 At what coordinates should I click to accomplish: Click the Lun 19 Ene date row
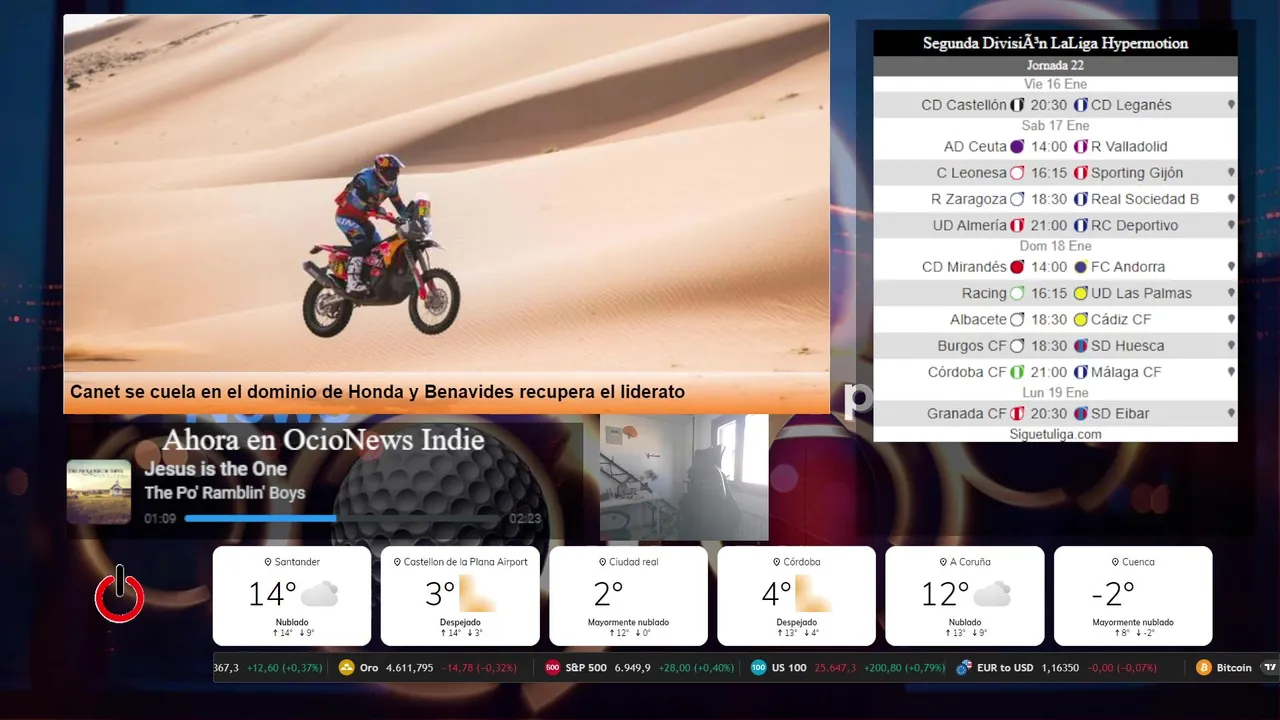(x=1055, y=393)
